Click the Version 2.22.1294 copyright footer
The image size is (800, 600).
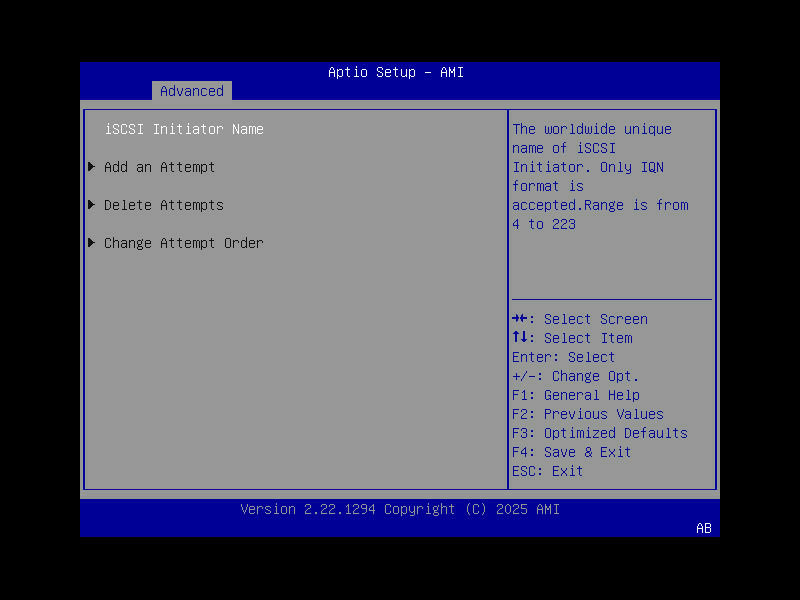pos(399,509)
